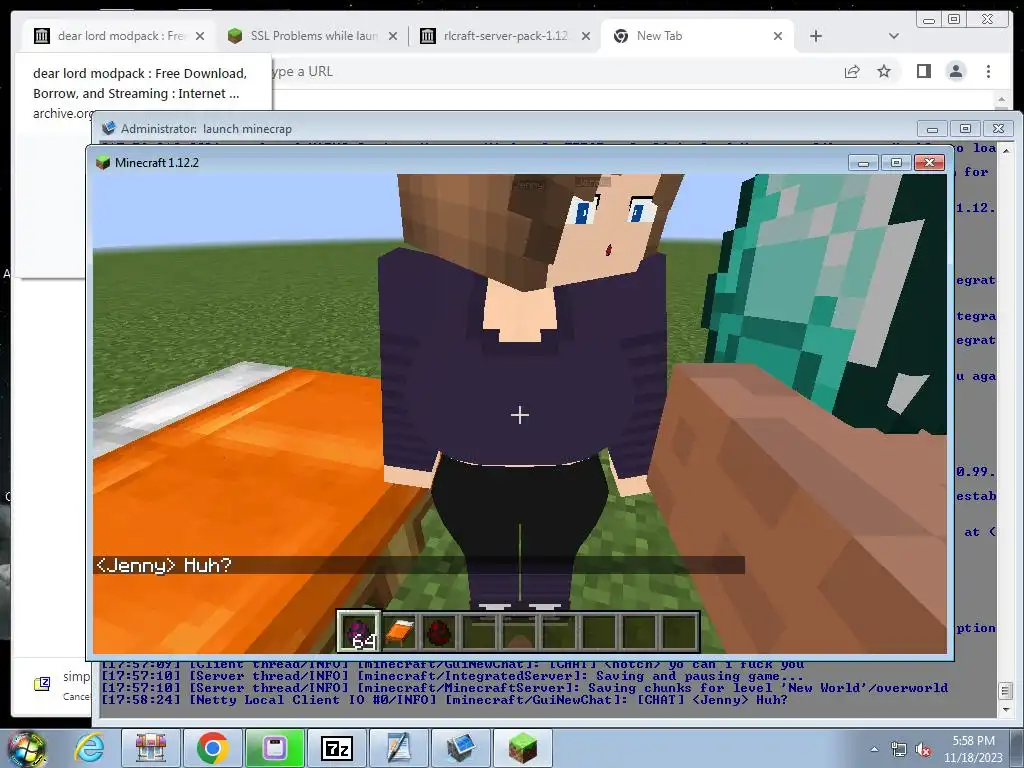Open the notepad with pencil taskbar icon
1024x768 pixels.
click(x=398, y=748)
